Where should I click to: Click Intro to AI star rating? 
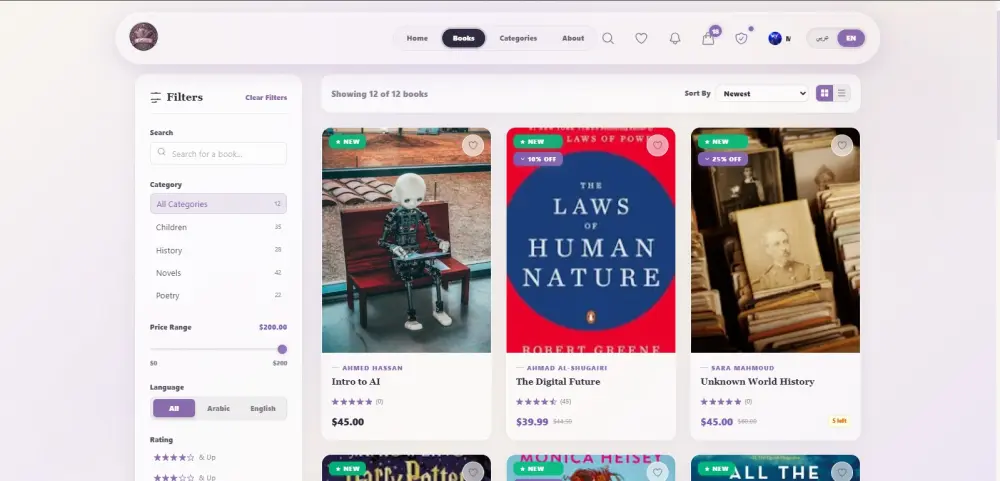click(x=351, y=402)
